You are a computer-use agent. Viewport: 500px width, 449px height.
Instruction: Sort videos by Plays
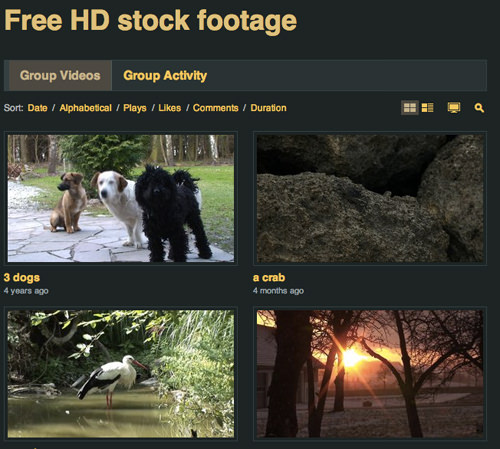pyautogui.click(x=135, y=108)
